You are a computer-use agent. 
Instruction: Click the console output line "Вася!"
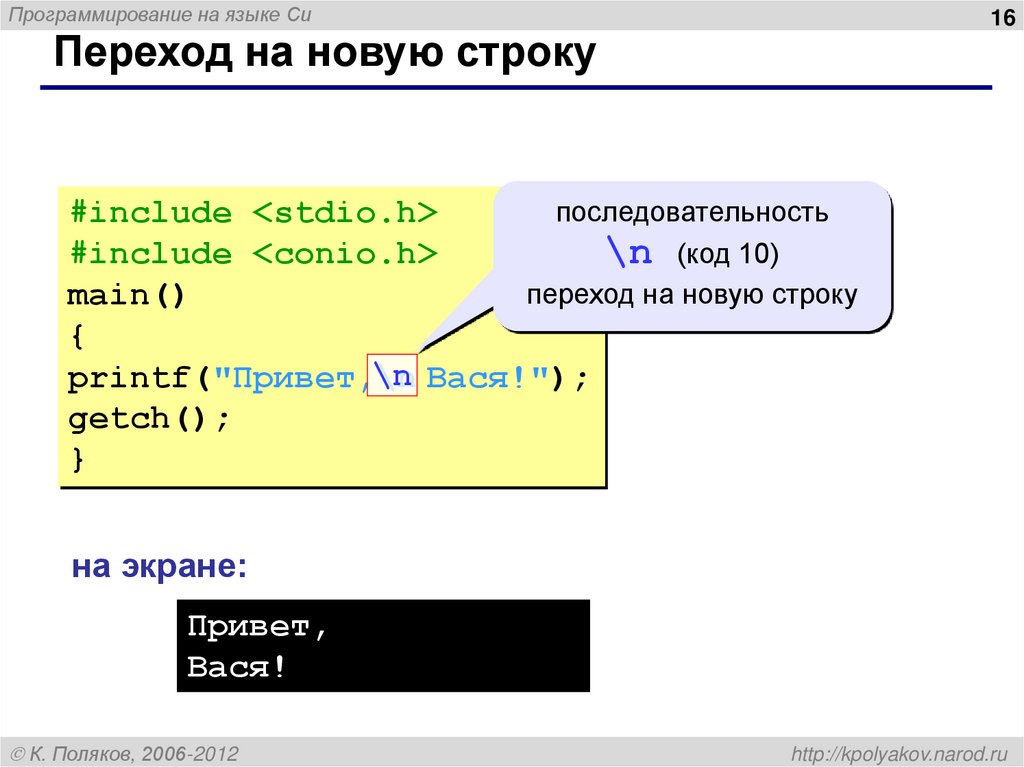click(236, 667)
